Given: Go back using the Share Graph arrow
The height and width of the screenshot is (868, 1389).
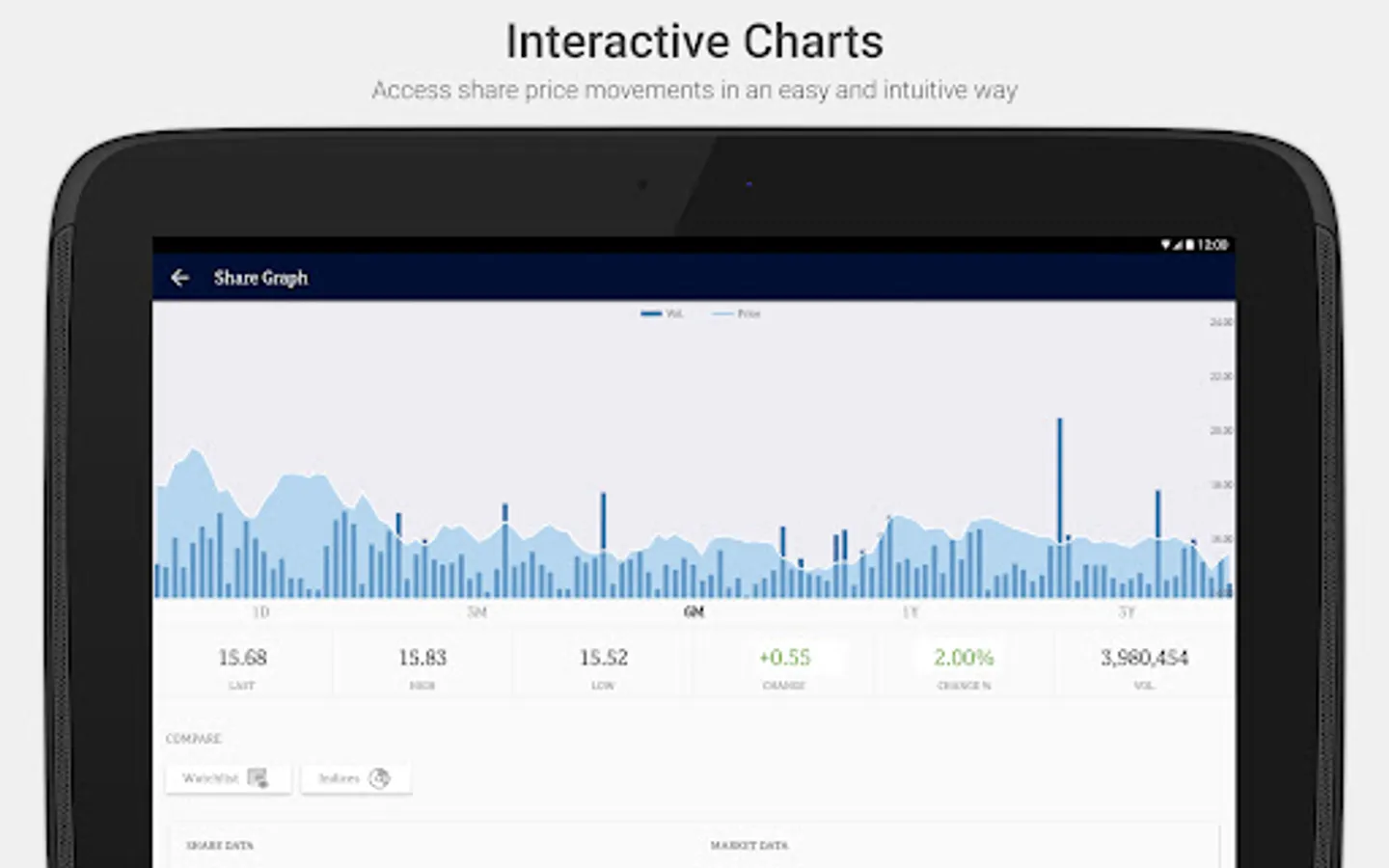Looking at the screenshot, I should coord(179,278).
